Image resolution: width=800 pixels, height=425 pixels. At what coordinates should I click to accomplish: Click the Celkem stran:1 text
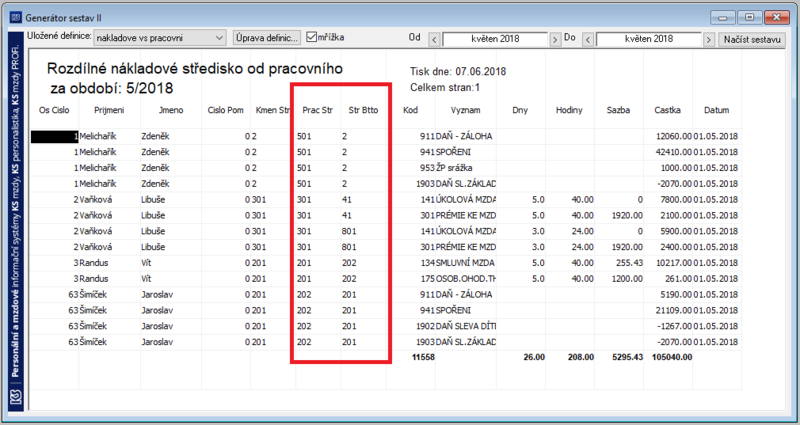point(445,87)
